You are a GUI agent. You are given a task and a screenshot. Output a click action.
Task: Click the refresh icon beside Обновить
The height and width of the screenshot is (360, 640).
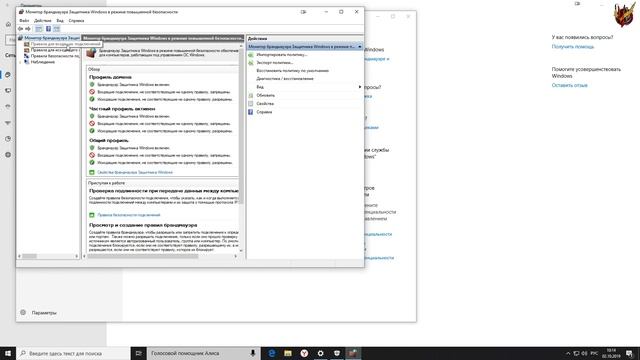tap(251, 96)
